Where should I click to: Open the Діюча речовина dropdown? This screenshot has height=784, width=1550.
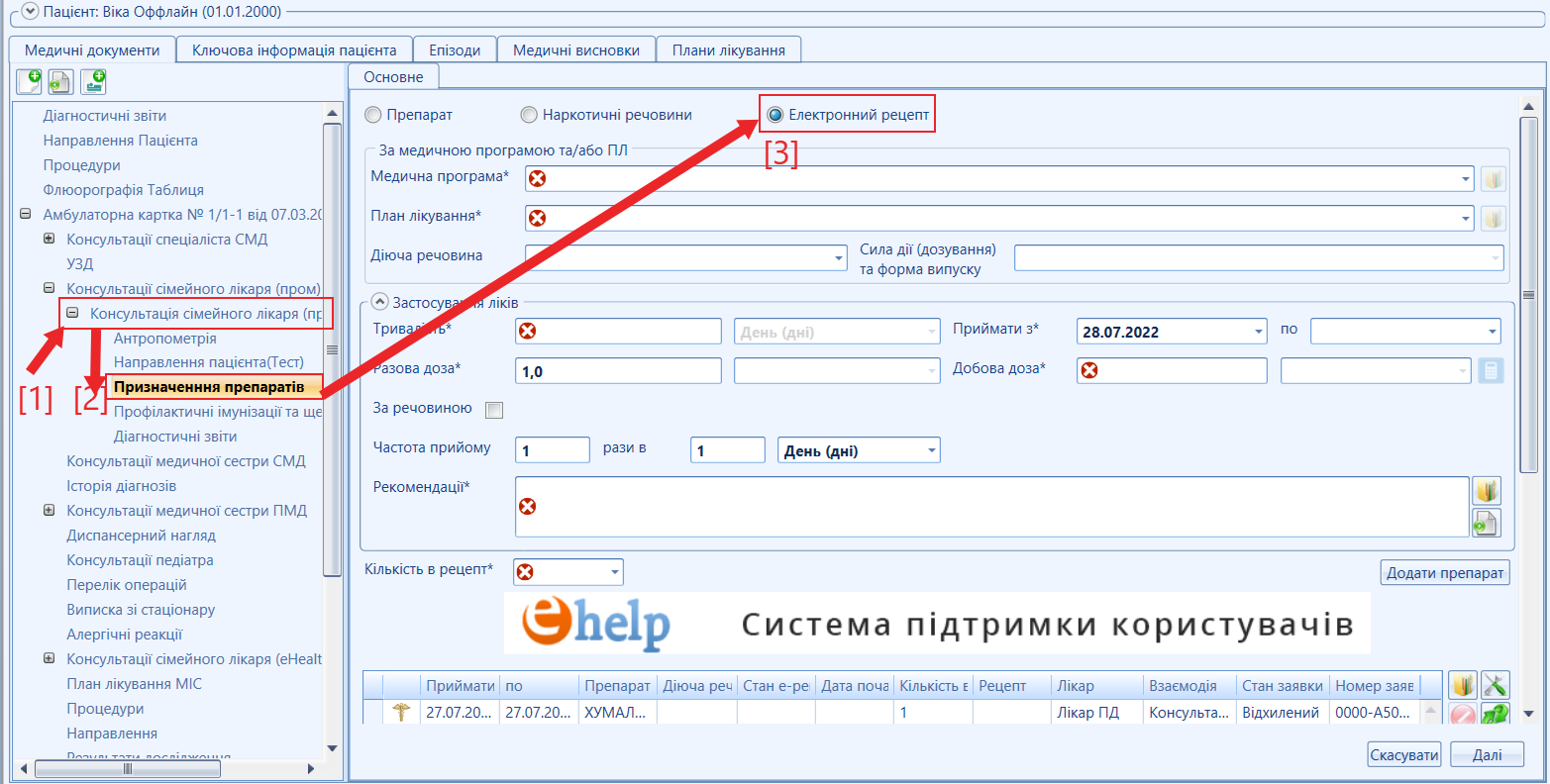pos(839,258)
